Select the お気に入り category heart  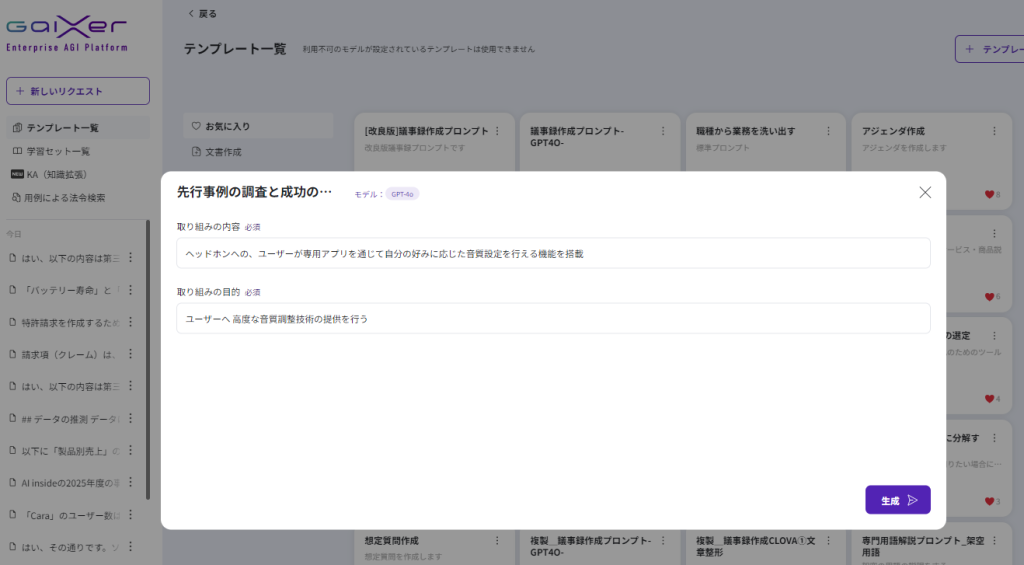pos(197,127)
